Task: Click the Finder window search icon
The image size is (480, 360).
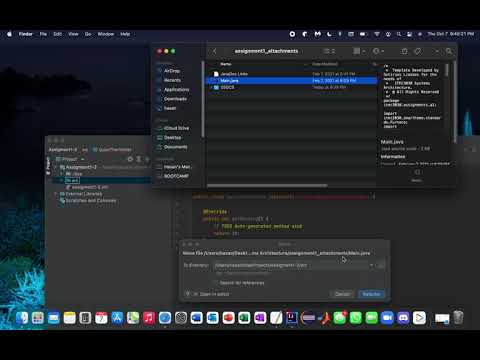Action: [x=449, y=51]
